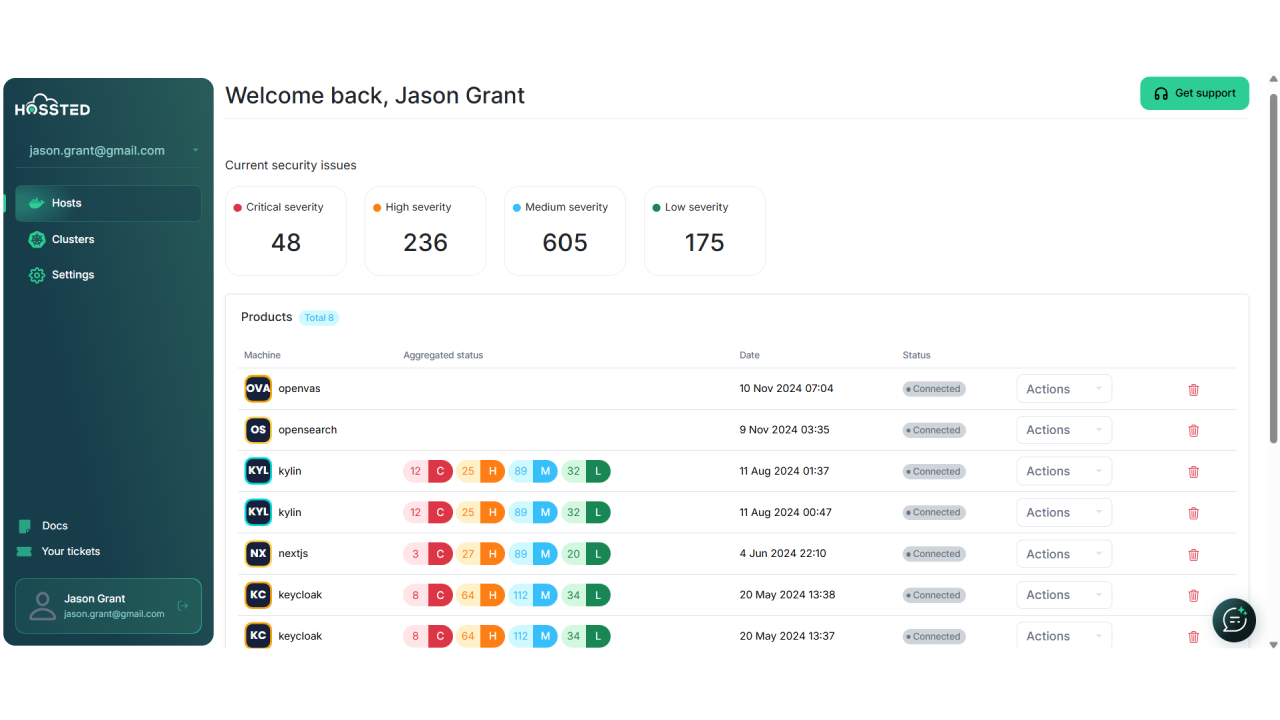
Task: Open Actions dropdown for opensearch row
Action: click(x=1063, y=430)
